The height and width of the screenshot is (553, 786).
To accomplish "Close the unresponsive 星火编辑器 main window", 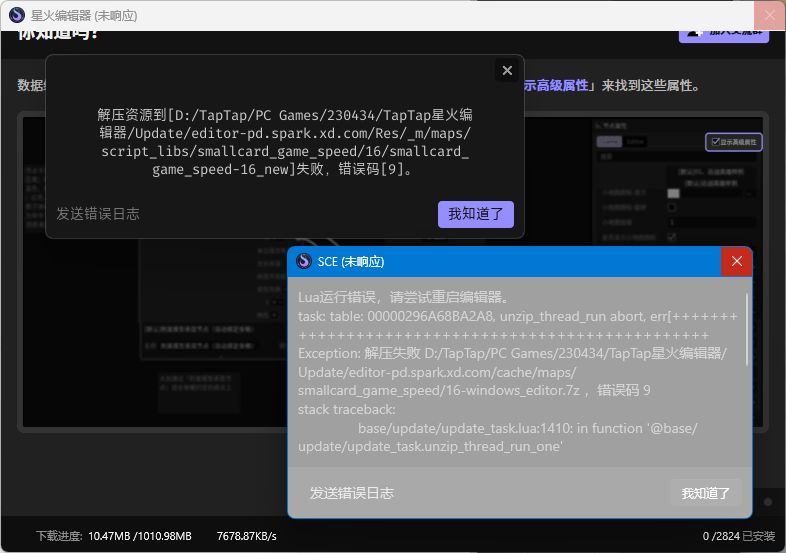I will tap(769, 15).
